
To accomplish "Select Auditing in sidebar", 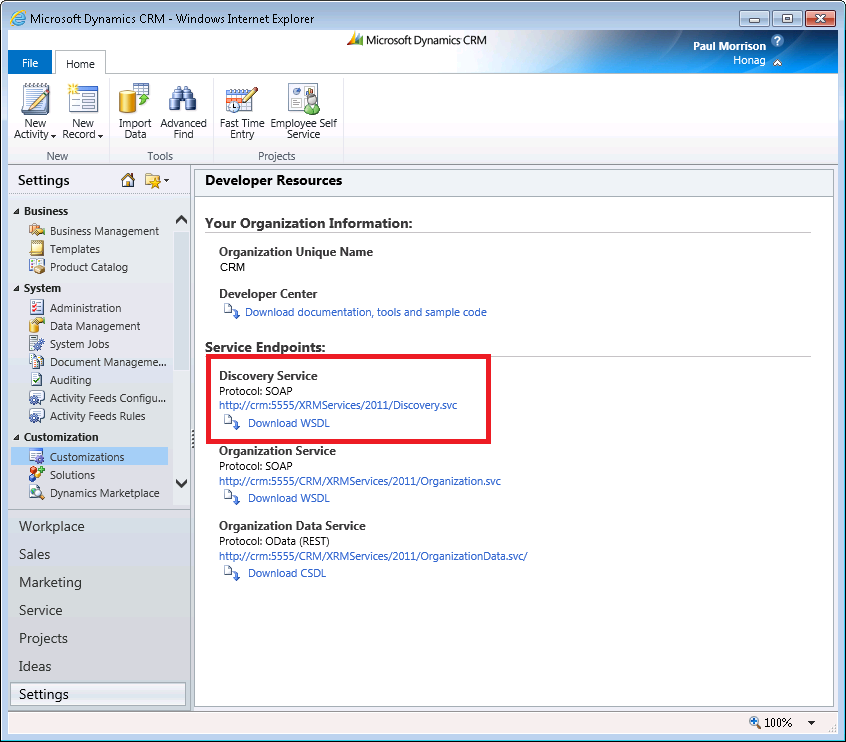I will 70,380.
